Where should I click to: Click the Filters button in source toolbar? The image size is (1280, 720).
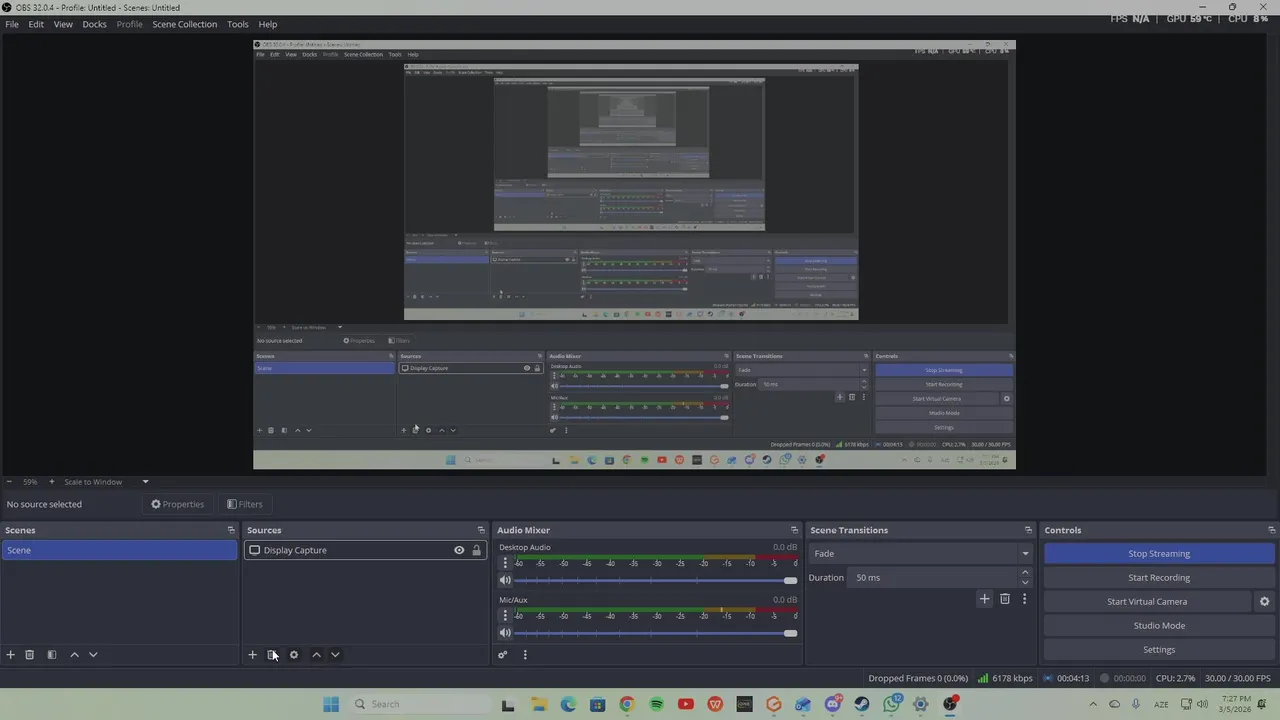point(244,505)
